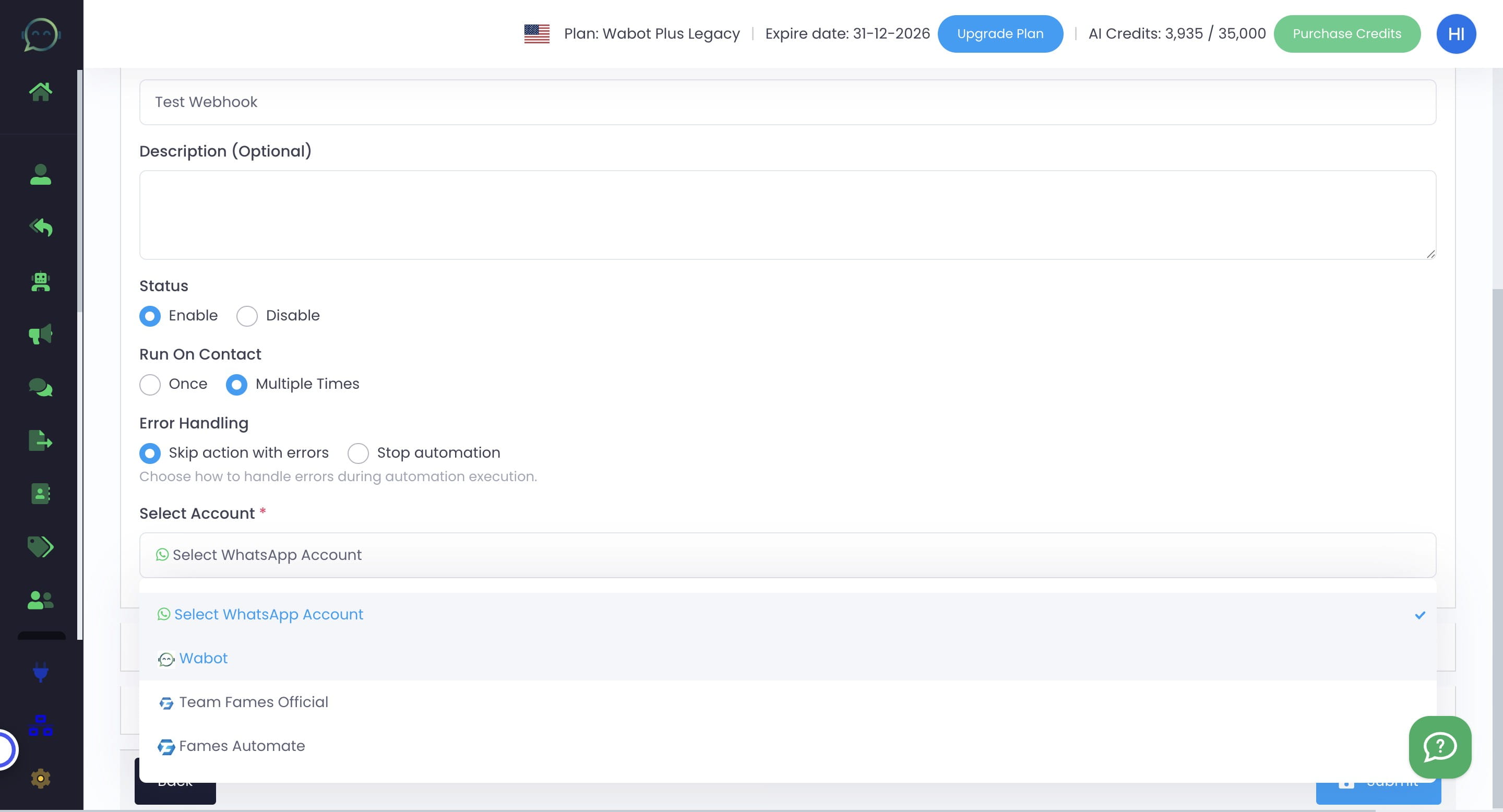Click the Purchase Credits button
The image size is (1503, 812).
click(1346, 34)
